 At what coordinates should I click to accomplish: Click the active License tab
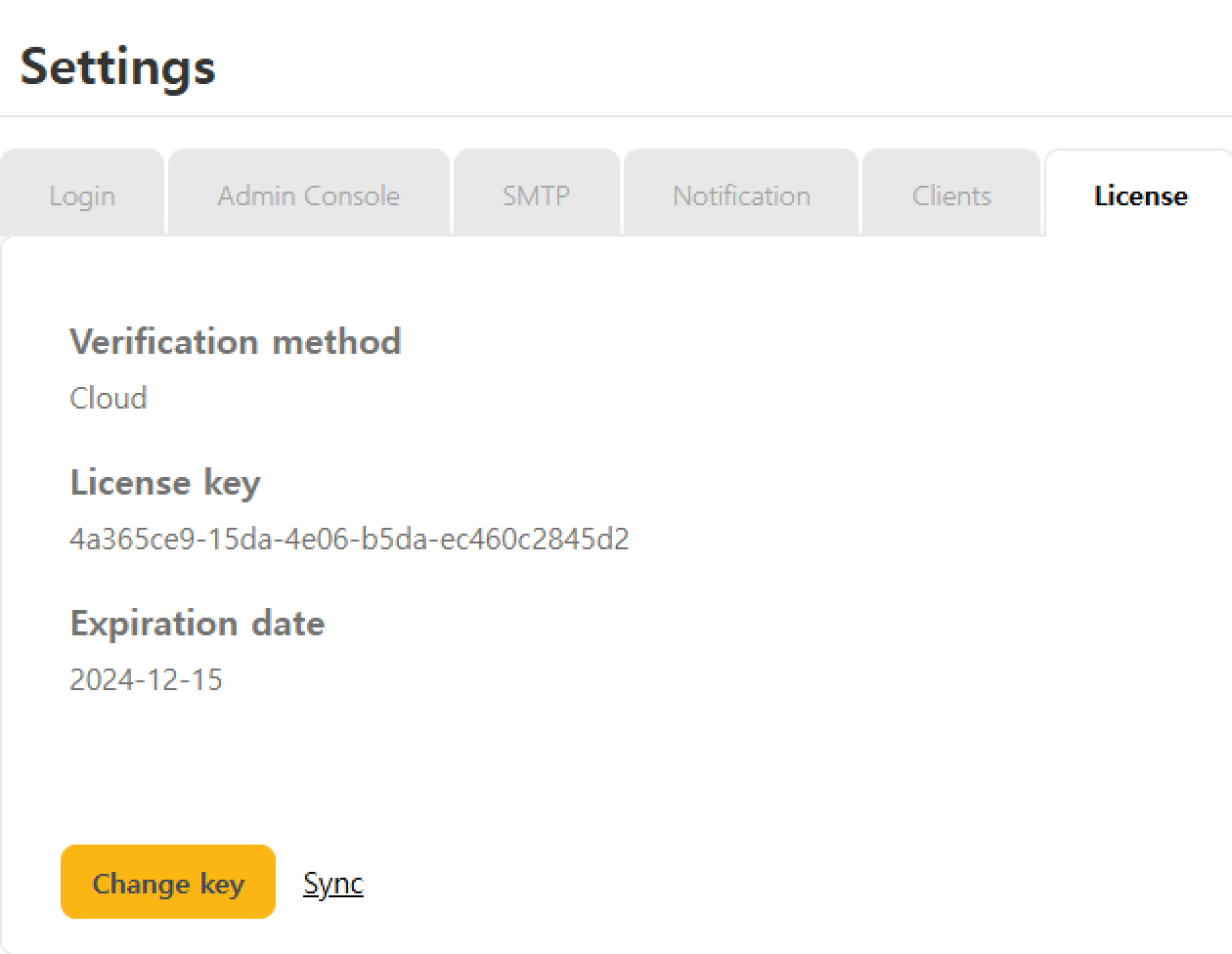(x=1140, y=195)
